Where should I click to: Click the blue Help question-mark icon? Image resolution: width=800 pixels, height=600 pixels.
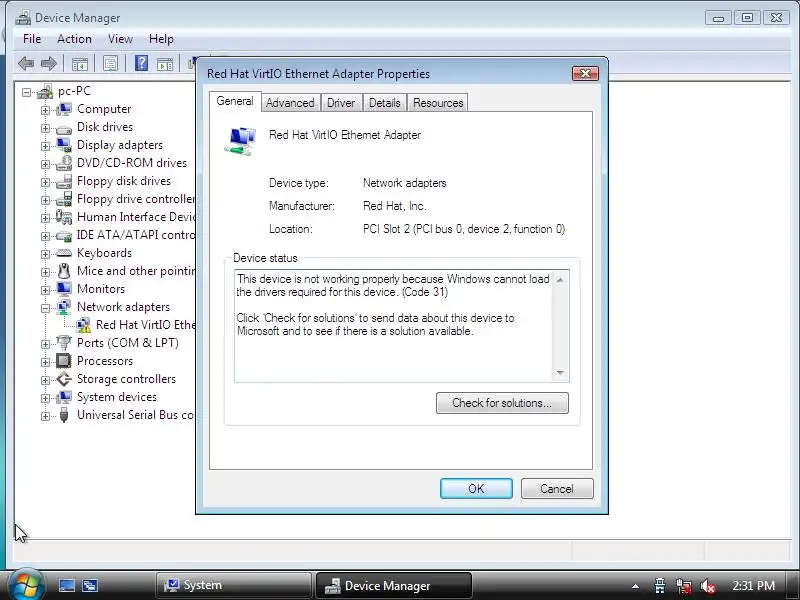(x=141, y=63)
